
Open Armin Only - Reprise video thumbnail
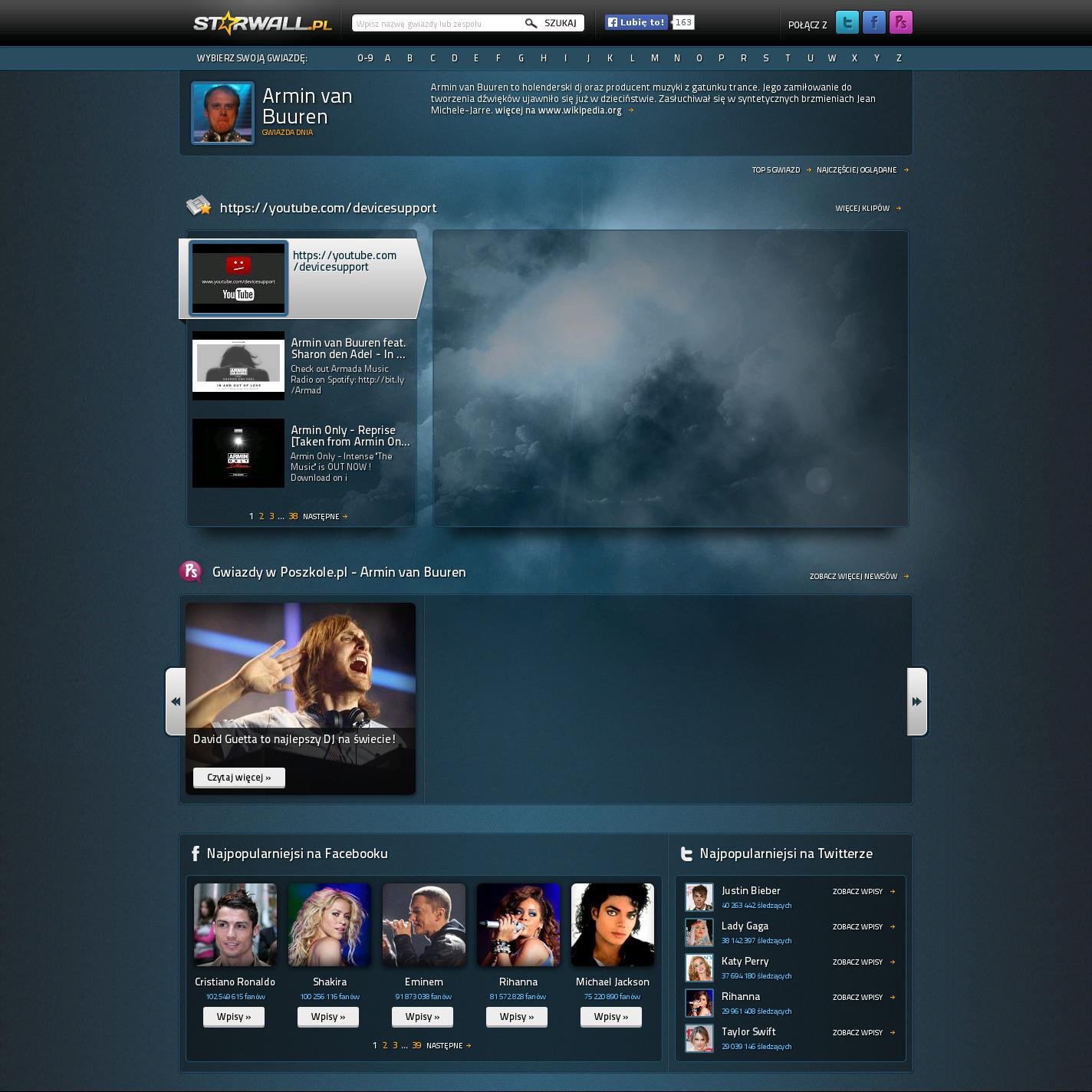pos(238,453)
